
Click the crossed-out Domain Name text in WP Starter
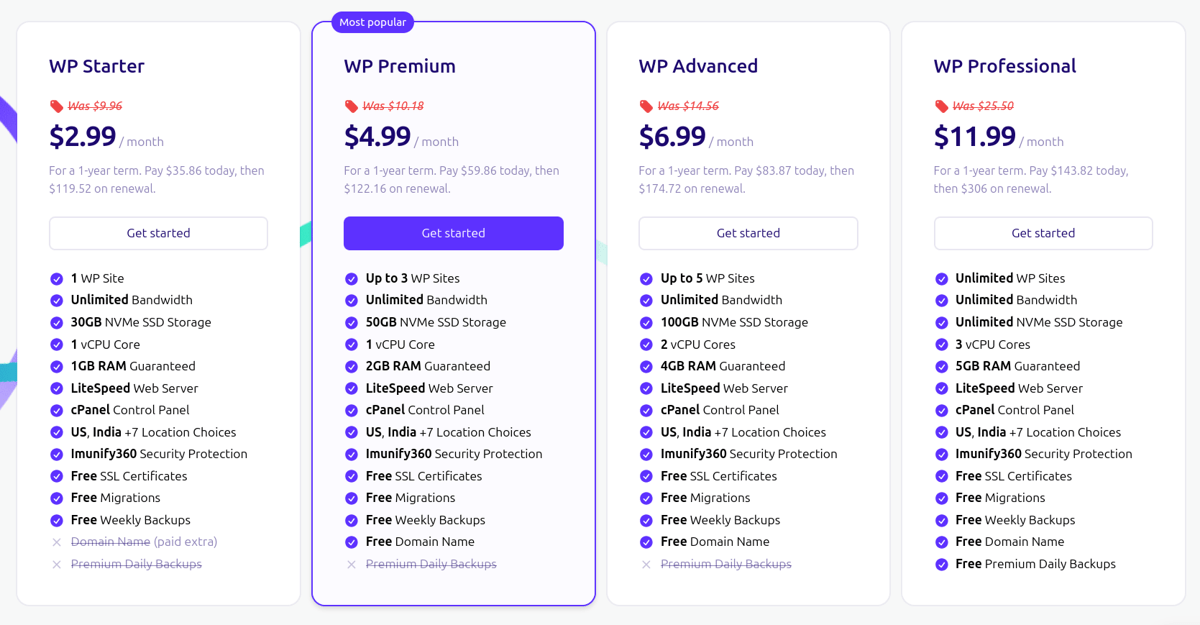click(111, 542)
